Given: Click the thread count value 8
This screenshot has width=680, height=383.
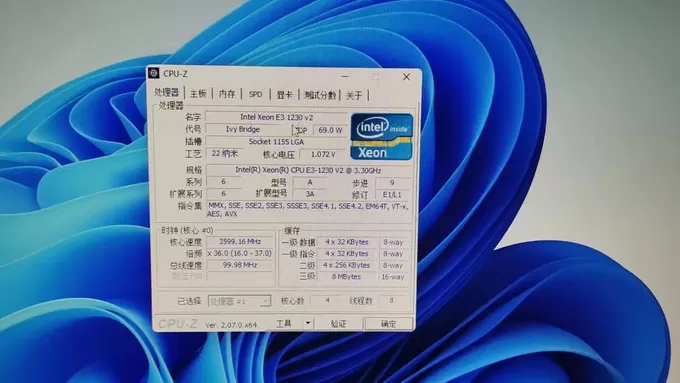Looking at the screenshot, I should click(392, 300).
